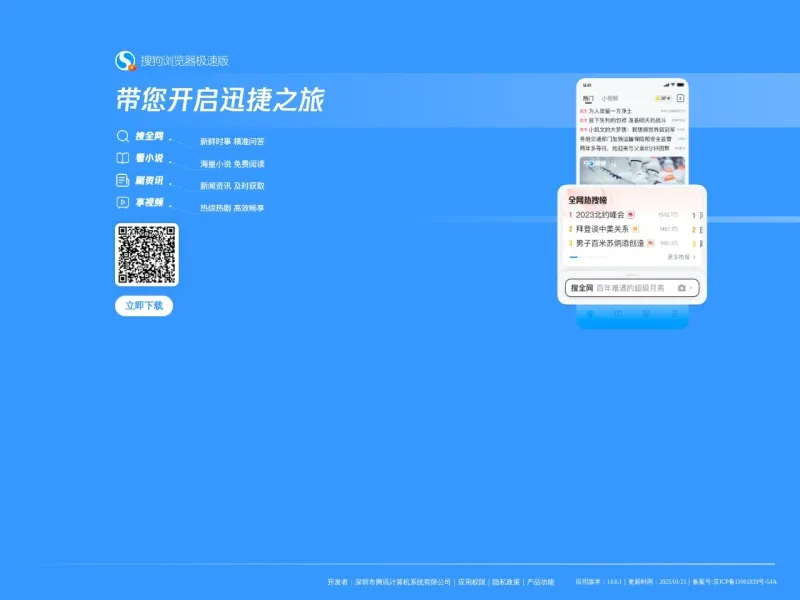800x600 pixels.
Task: Click the 新鲜时事 精准问答 description
Action: [232, 141]
